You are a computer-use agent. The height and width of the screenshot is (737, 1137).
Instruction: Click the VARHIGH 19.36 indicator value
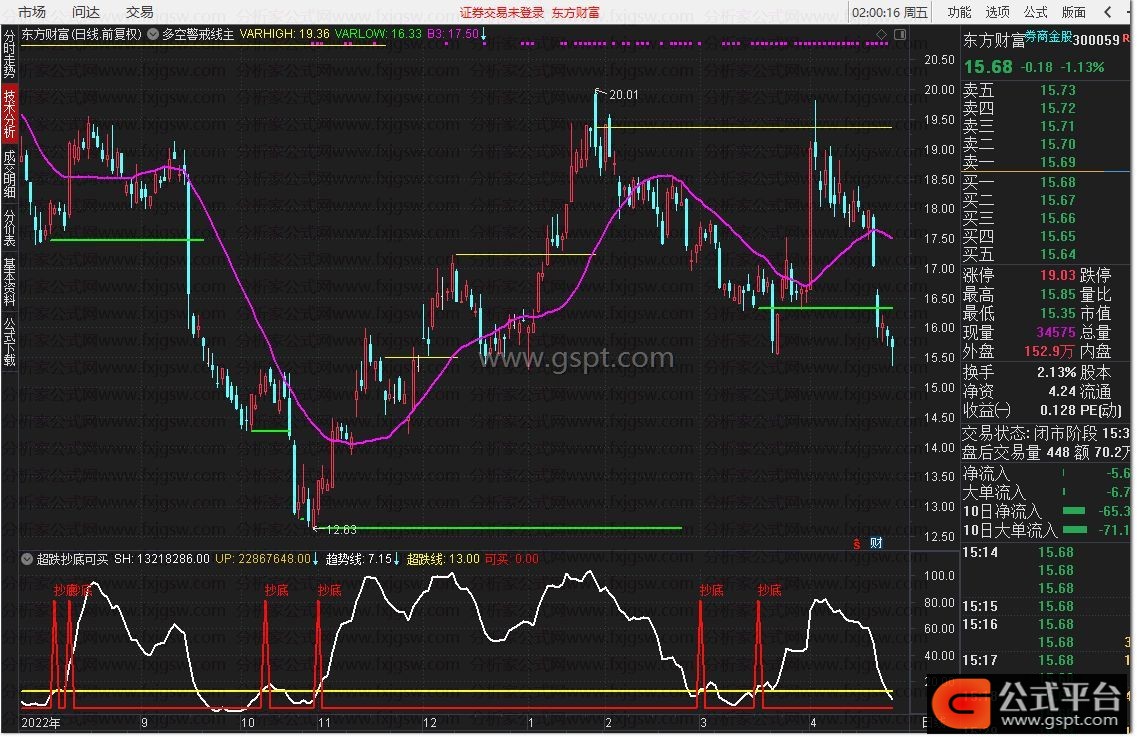pos(284,34)
